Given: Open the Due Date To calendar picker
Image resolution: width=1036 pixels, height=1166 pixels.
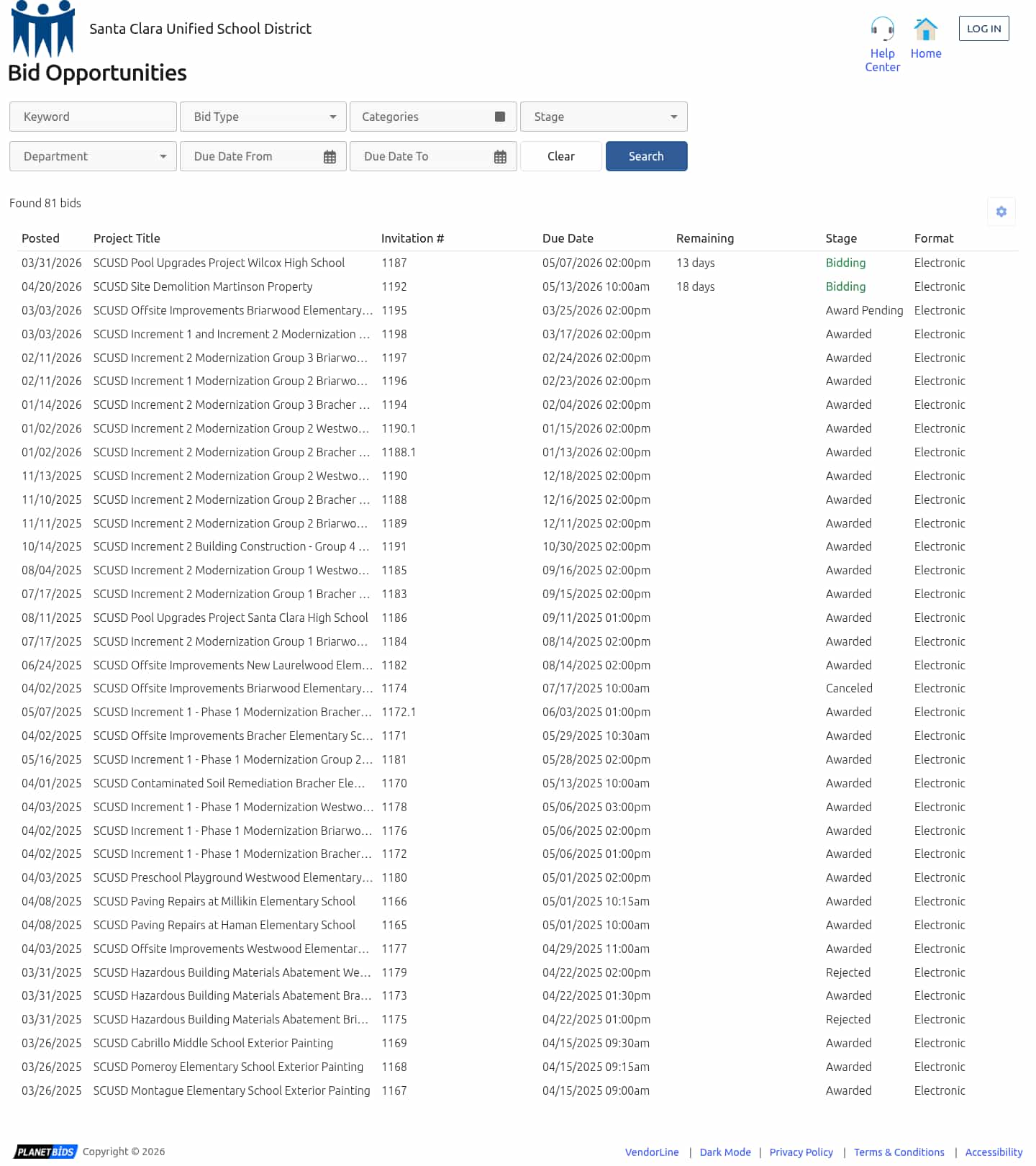Looking at the screenshot, I should 500,157.
